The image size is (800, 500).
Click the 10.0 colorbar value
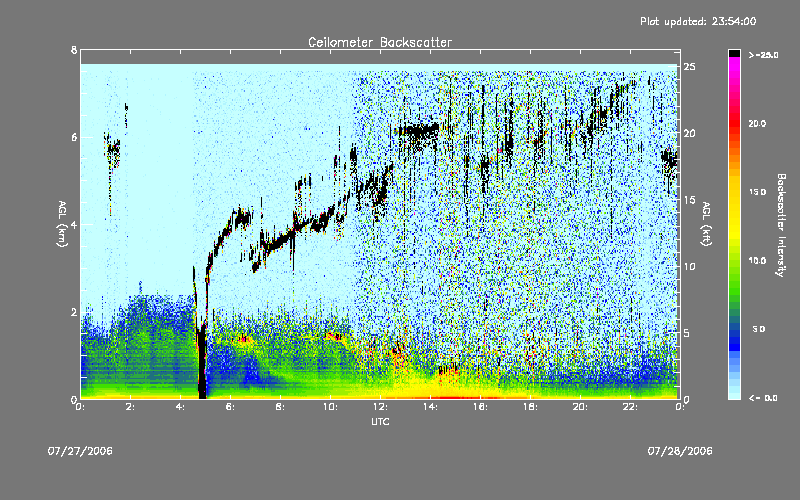click(757, 260)
